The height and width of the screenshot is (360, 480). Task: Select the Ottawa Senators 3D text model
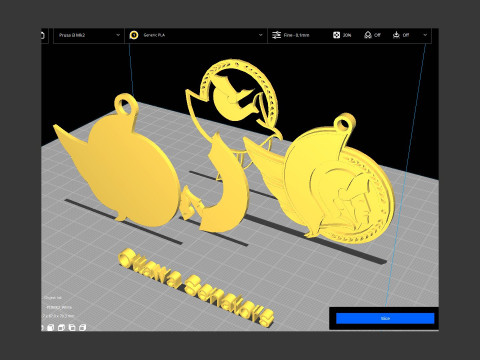196,288
